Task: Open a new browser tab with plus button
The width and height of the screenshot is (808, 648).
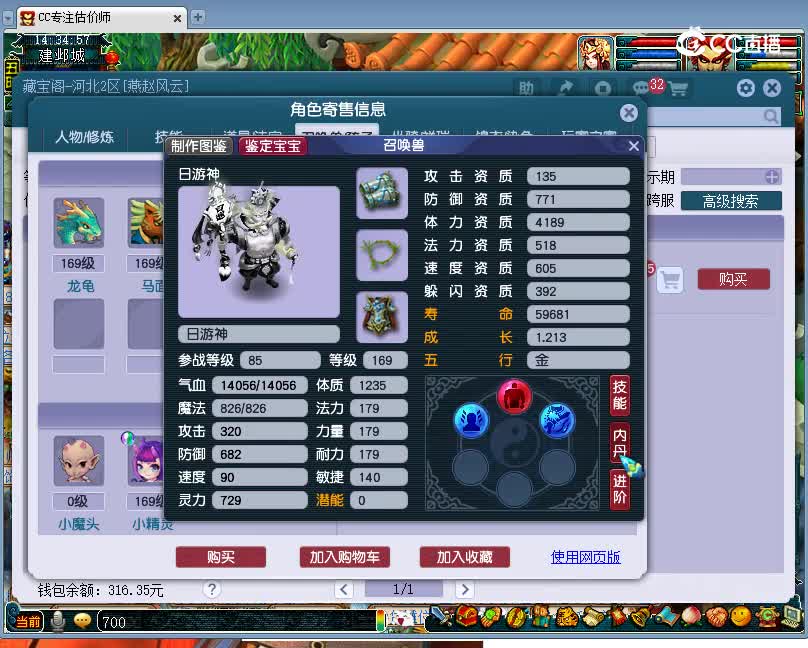Action: tap(197, 17)
